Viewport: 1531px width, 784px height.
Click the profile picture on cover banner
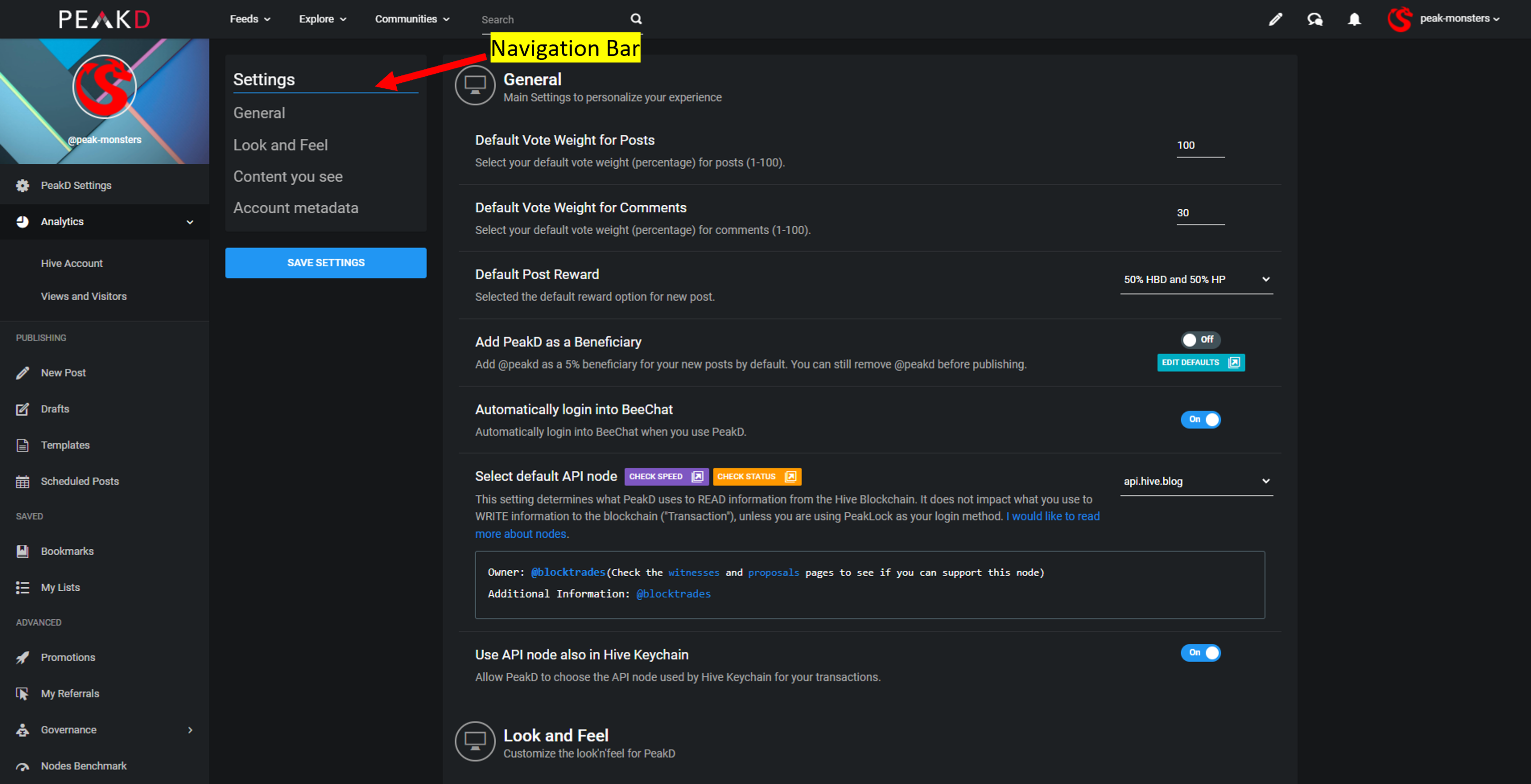pos(104,87)
